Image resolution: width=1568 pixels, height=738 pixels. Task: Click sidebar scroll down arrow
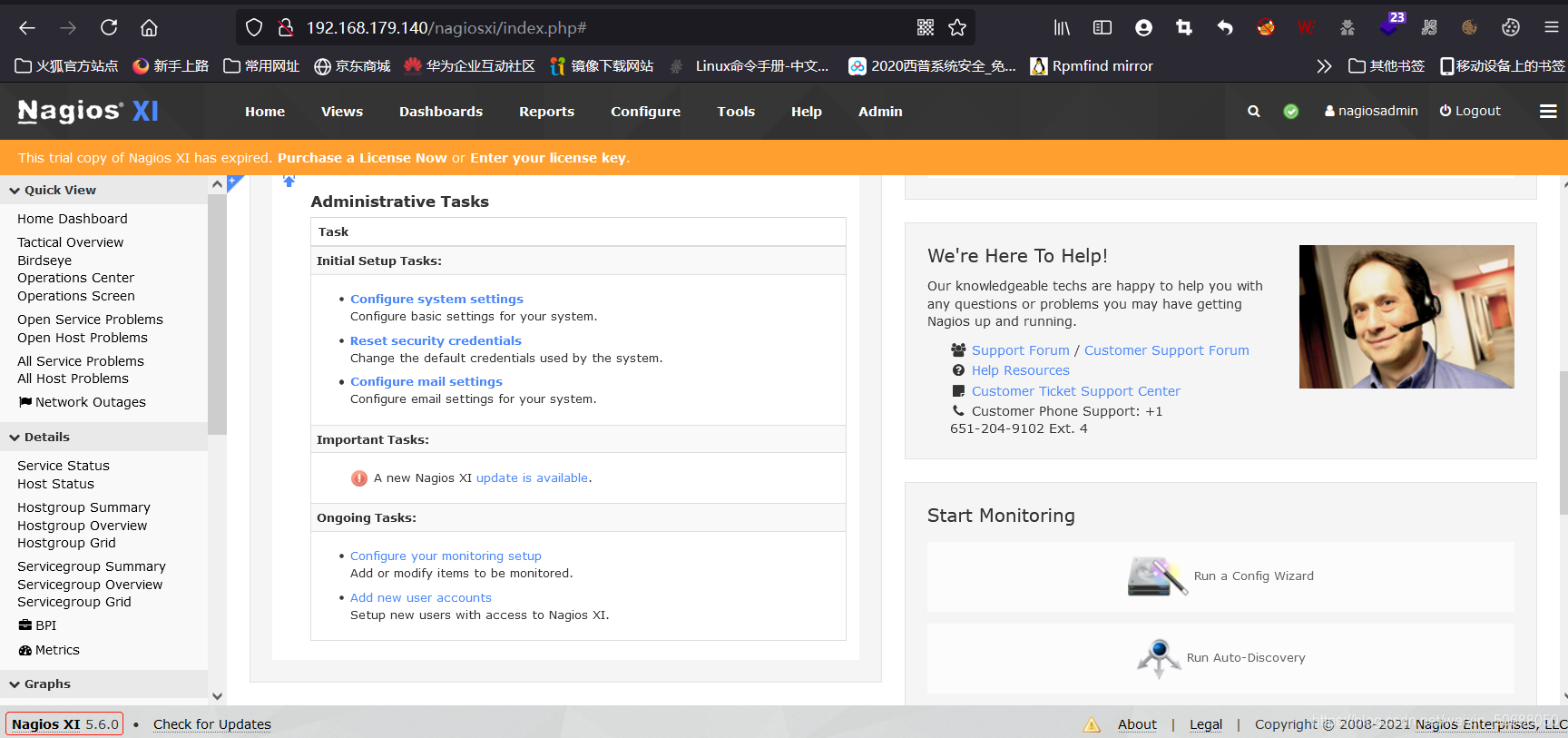click(217, 696)
